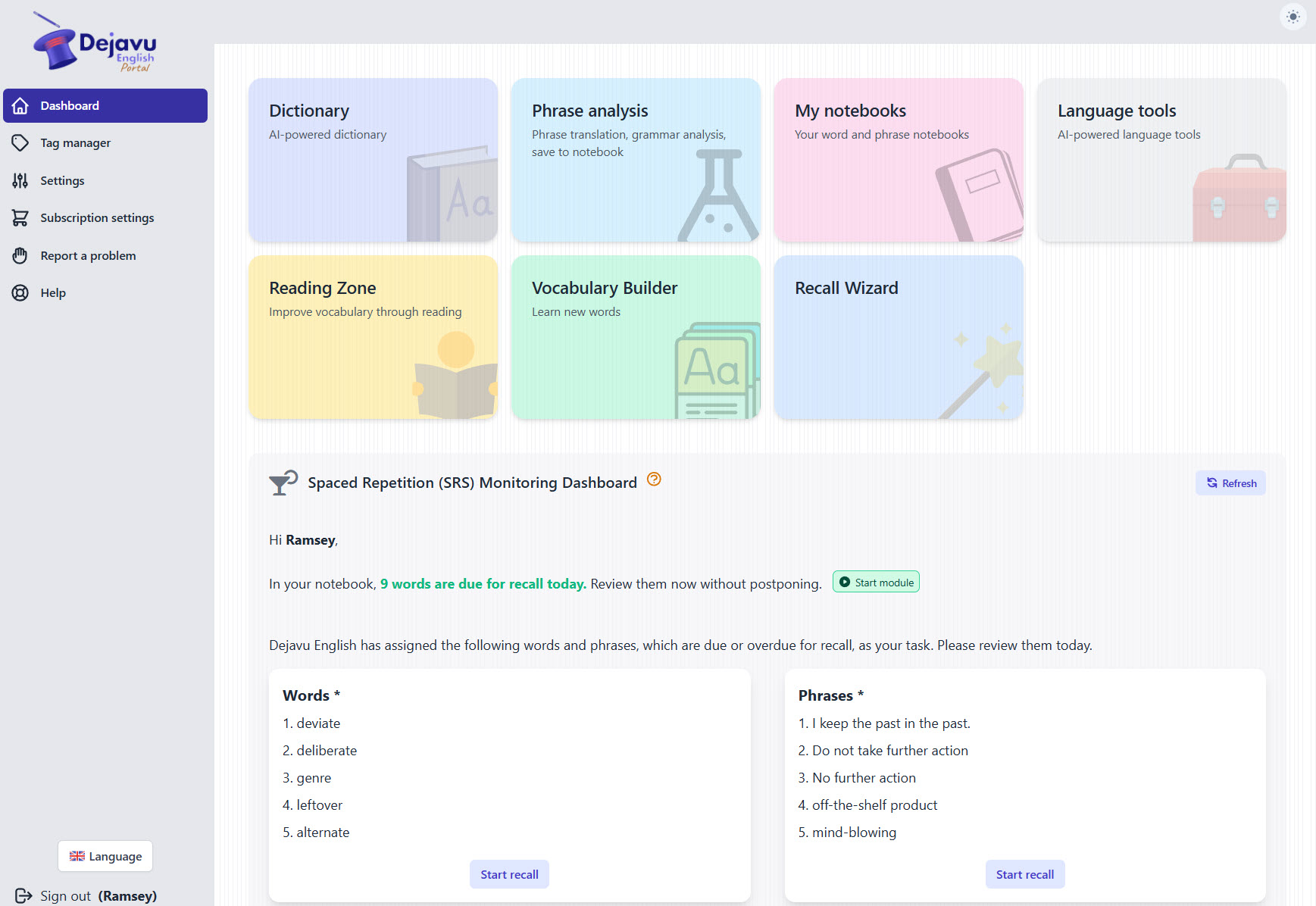
Task: Click the Report a problem hand icon
Action: [x=20, y=256]
